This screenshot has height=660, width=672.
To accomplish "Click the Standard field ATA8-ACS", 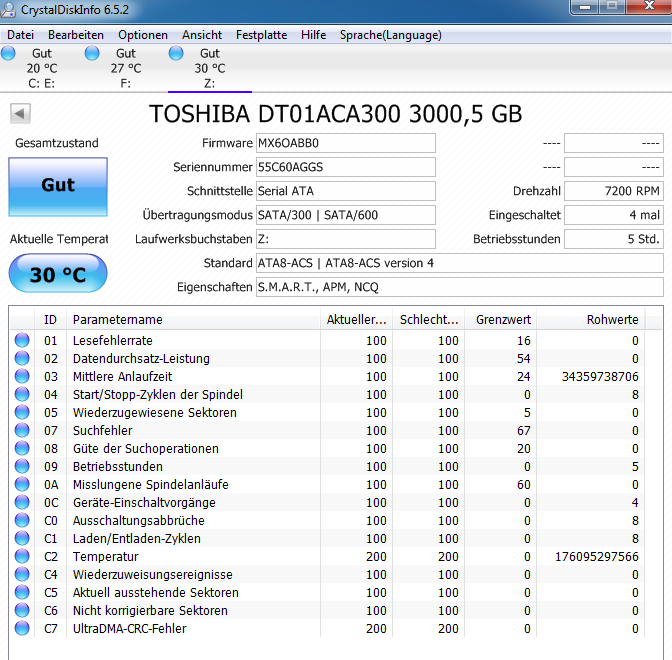I will [460, 263].
